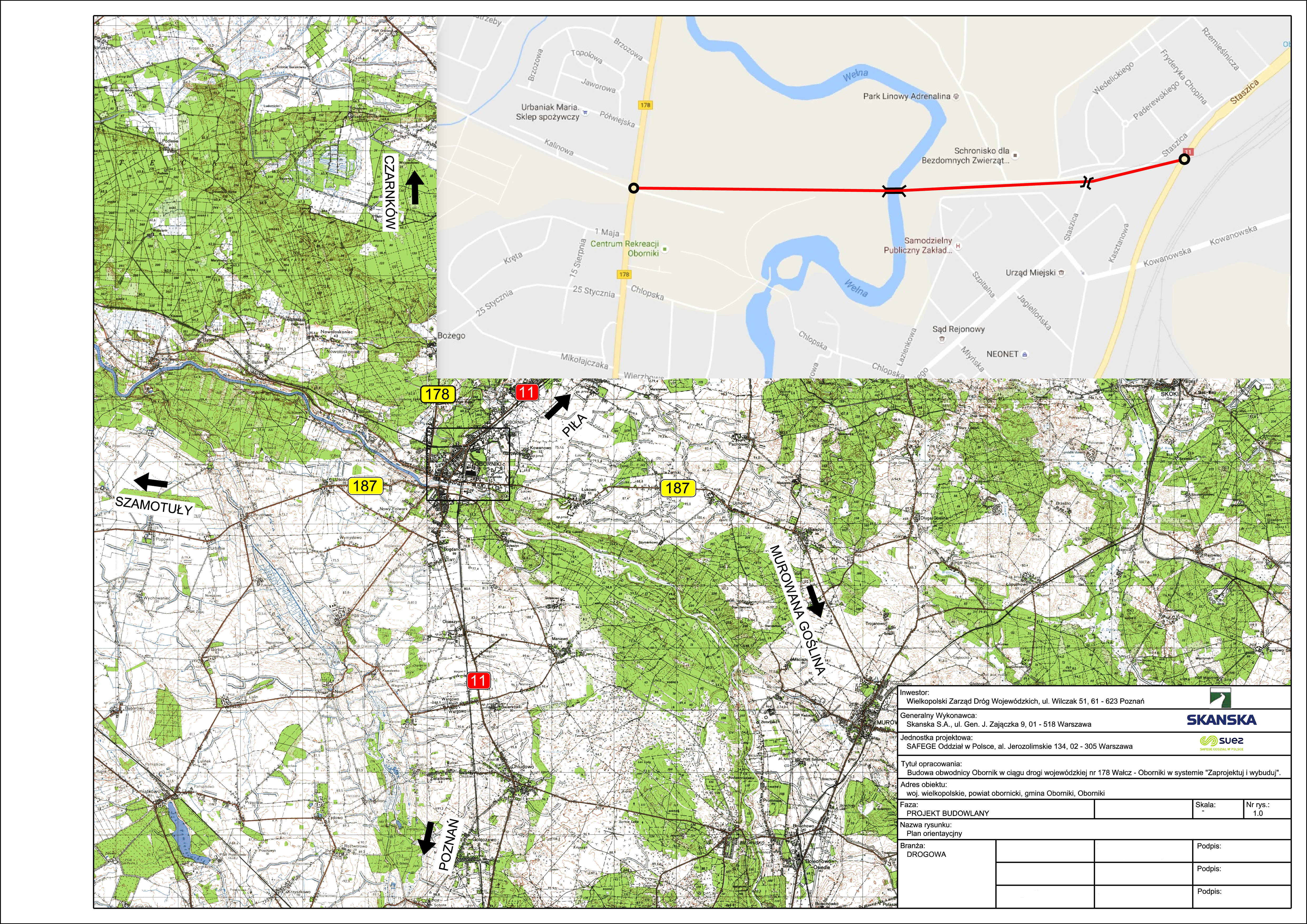Click the PIŁA direction label

[x=574, y=425]
